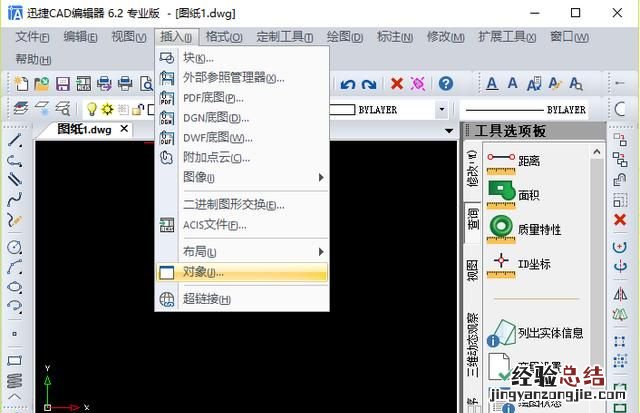Open the 扩展工具 menu
The image size is (640, 413).
[507, 37]
